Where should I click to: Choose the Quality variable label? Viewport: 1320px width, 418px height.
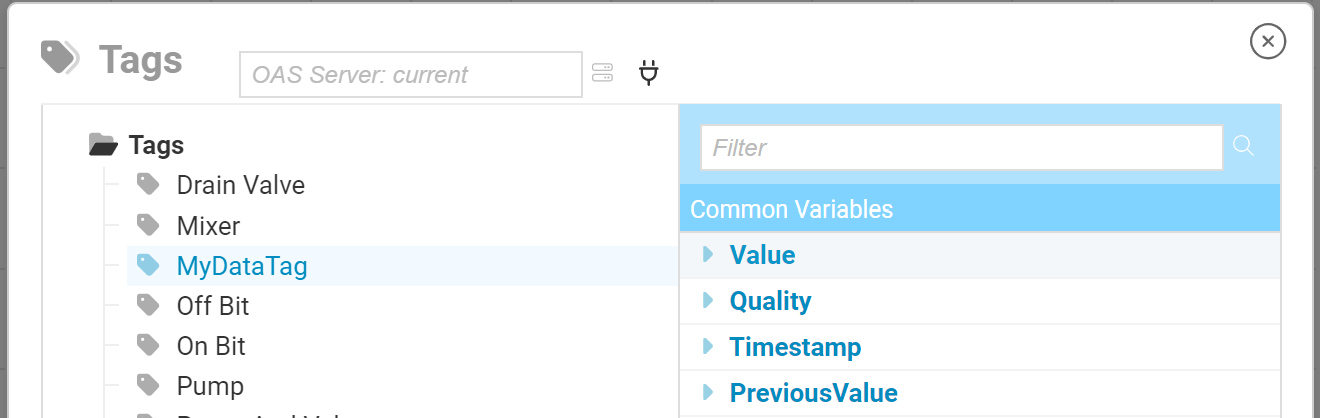(x=770, y=301)
